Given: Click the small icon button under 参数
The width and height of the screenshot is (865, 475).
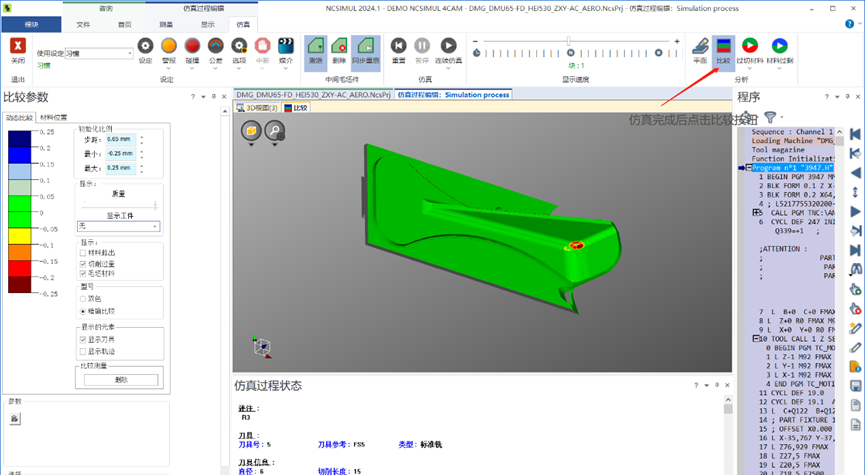Looking at the screenshot, I should point(14,418).
